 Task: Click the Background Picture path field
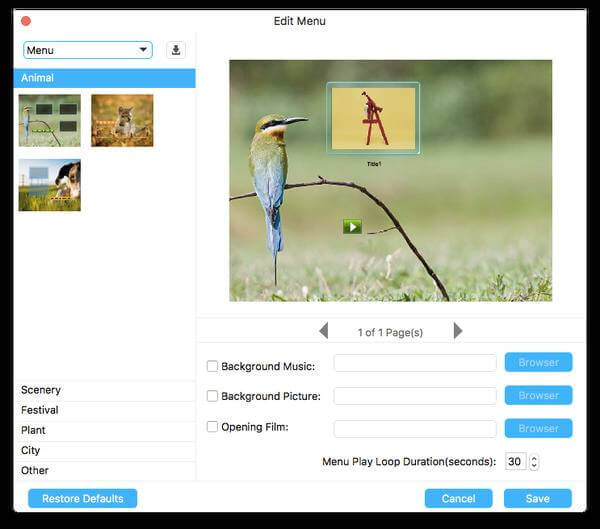click(x=415, y=396)
